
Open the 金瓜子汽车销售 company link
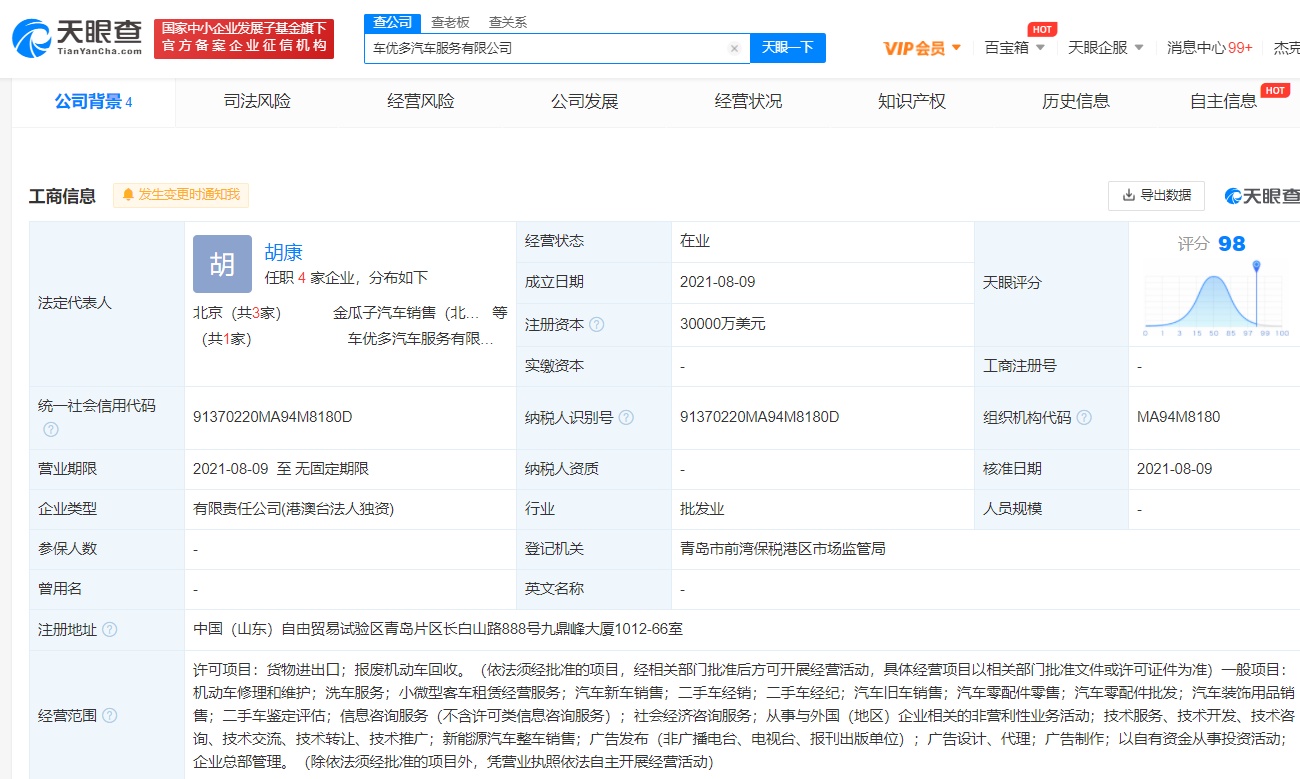(406, 313)
